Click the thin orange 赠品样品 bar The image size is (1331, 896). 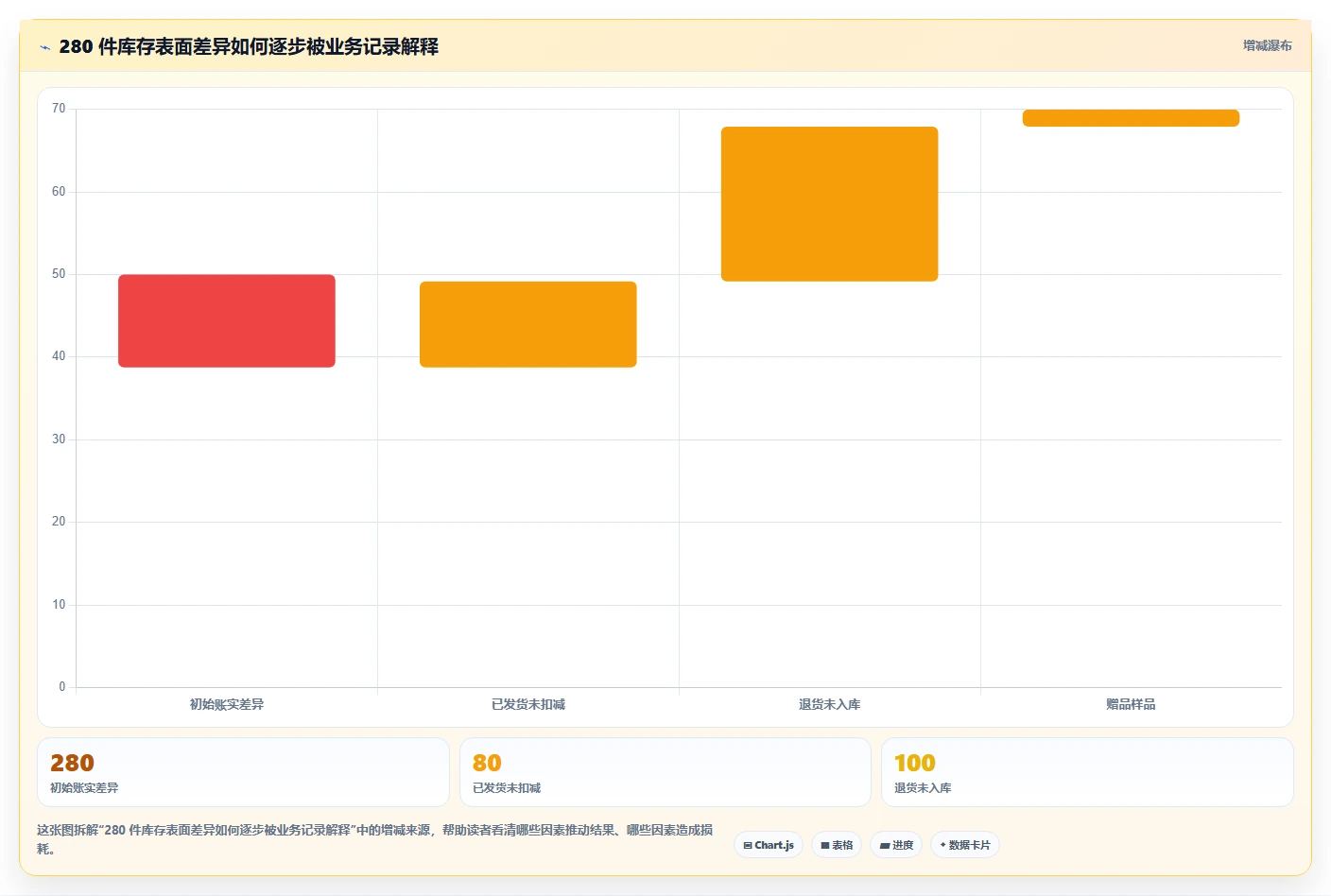tap(1131, 117)
